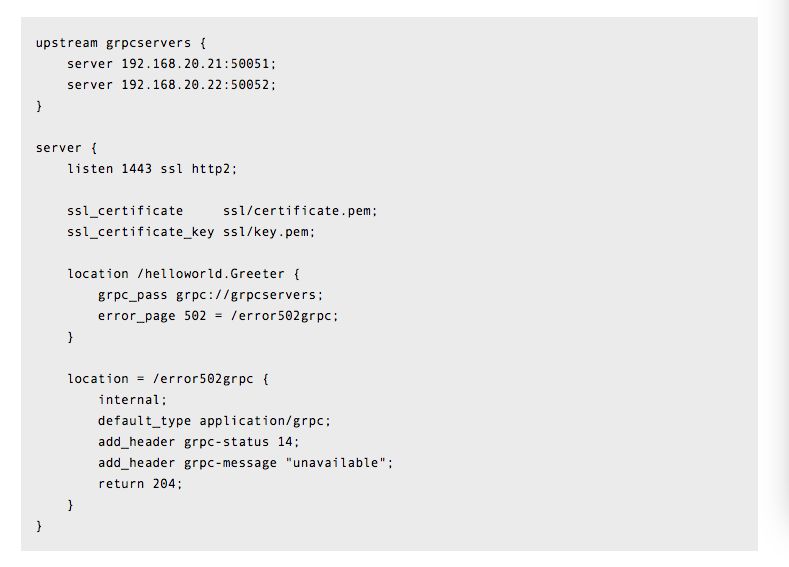The height and width of the screenshot is (567, 789).
Task: Click grpc://grpcservers address text
Action: tap(249, 295)
